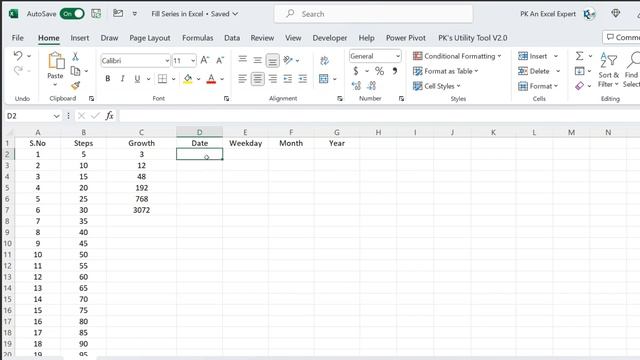
Task: Open Sort & Filter menu
Action: coord(608,69)
